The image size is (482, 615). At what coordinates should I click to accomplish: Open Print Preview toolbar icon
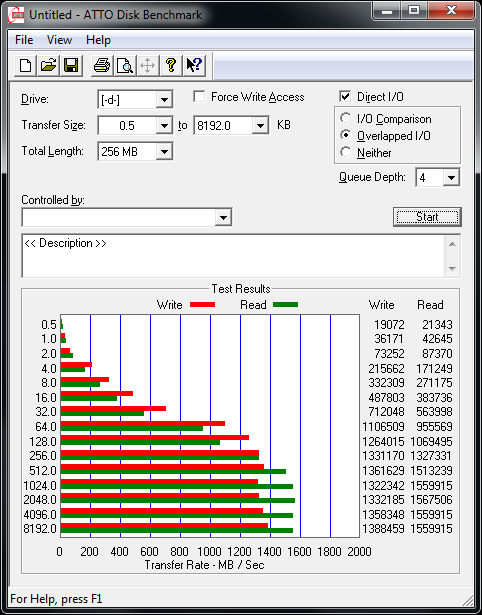pyautogui.click(x=125, y=65)
